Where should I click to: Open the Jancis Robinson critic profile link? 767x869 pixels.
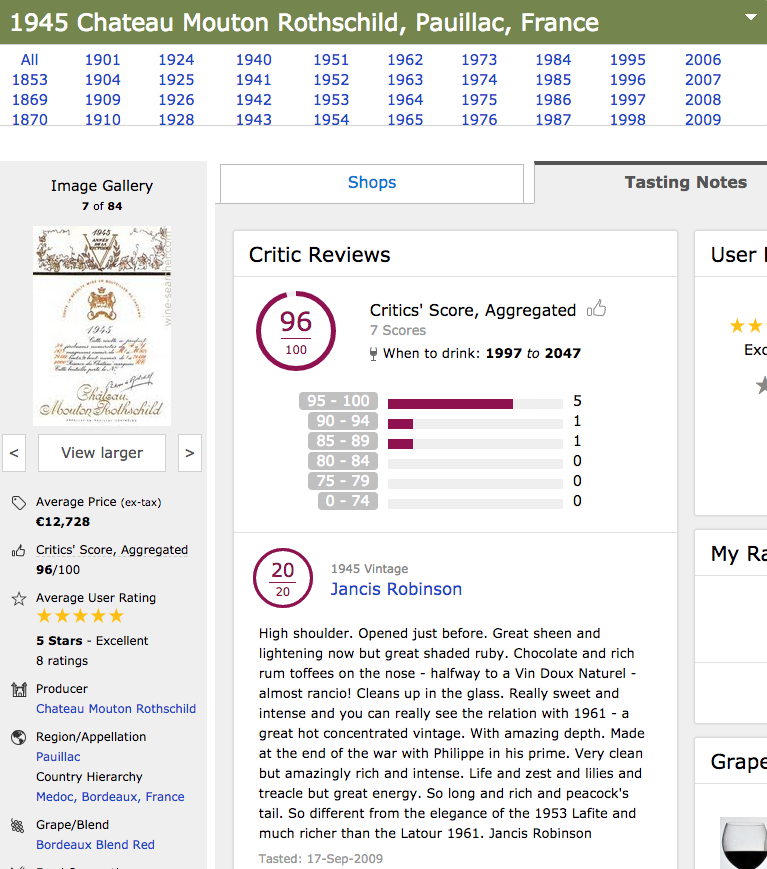pos(396,589)
